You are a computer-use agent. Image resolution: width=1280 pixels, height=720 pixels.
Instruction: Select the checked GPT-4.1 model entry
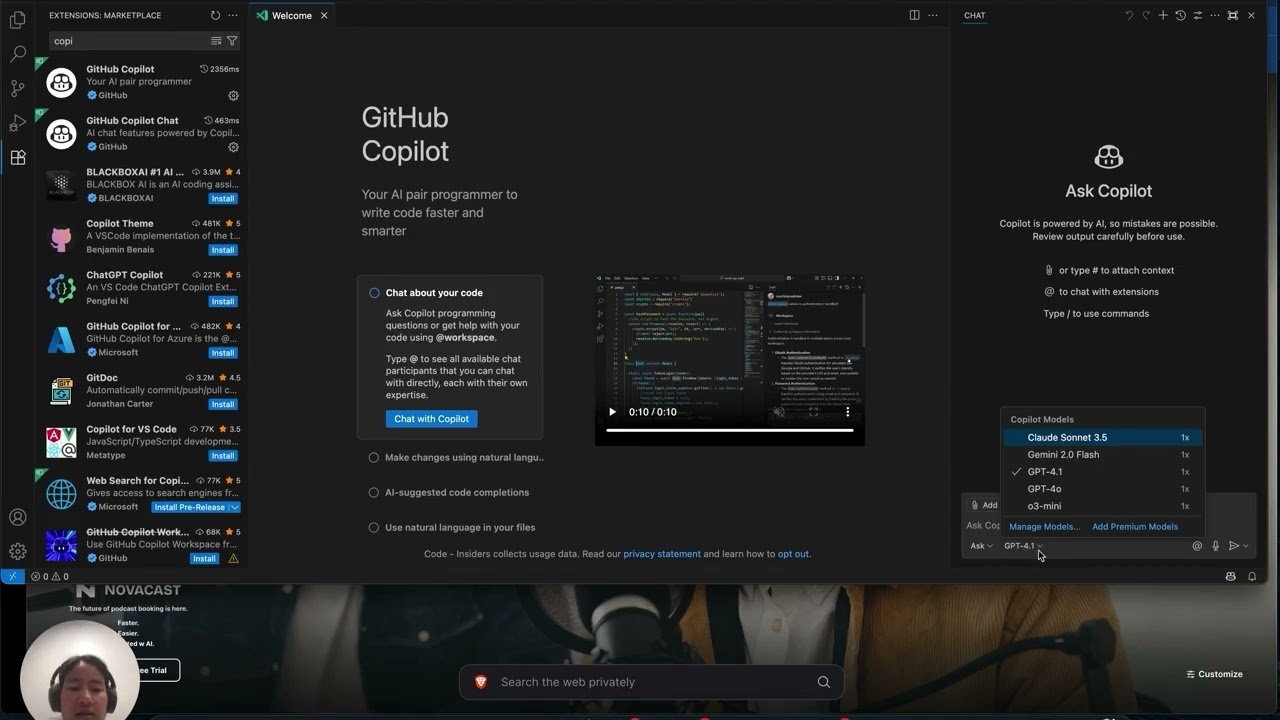click(1102, 471)
